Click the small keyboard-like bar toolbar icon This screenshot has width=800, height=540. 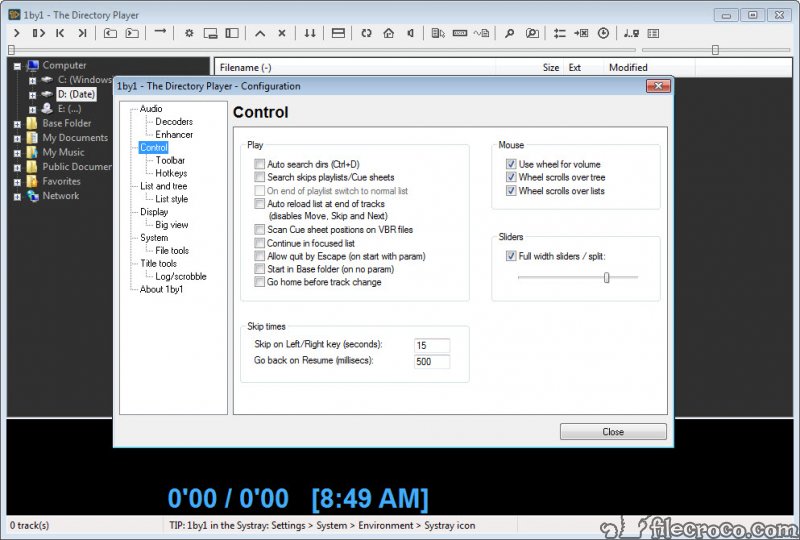click(460, 33)
